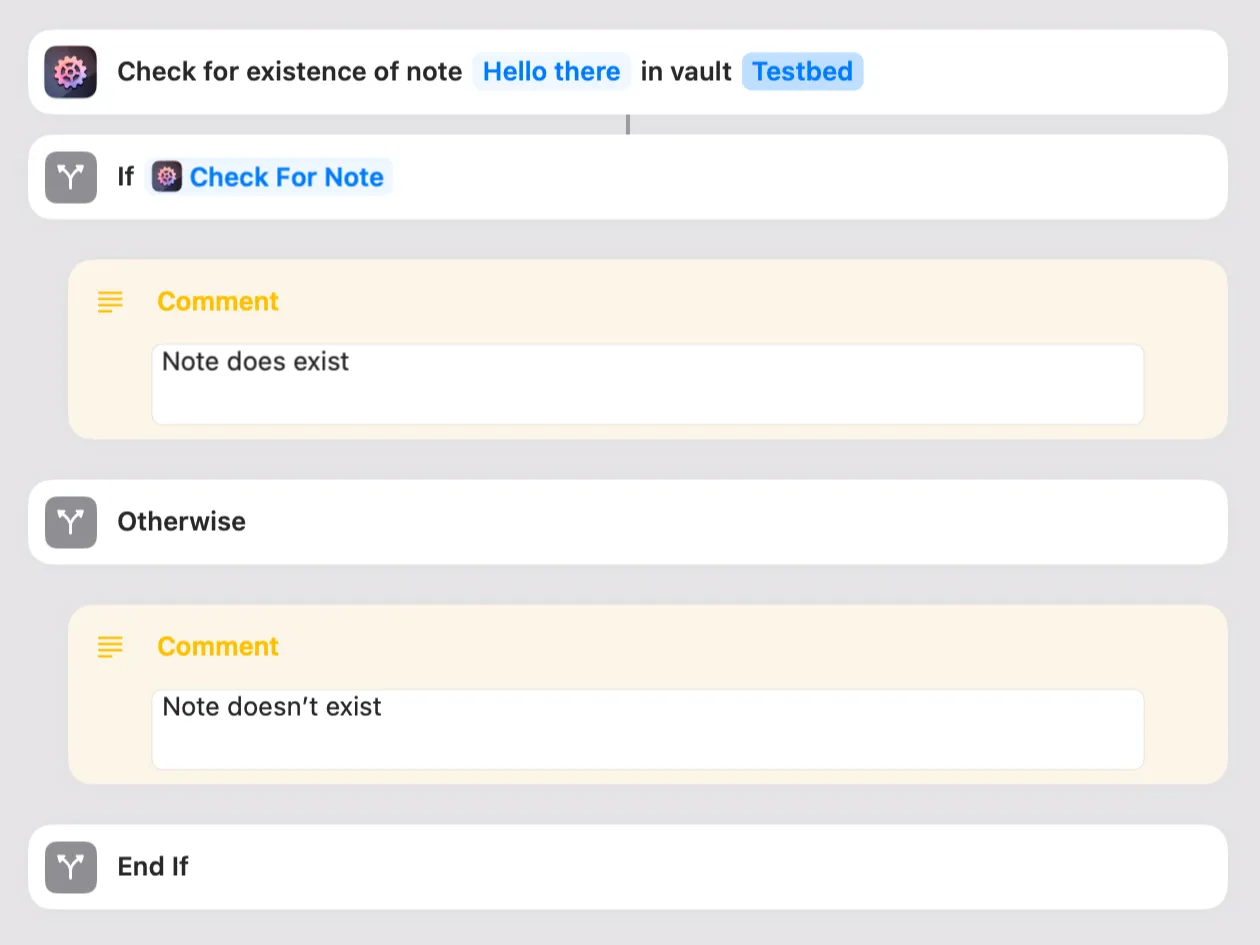The width and height of the screenshot is (1260, 945).
Task: Click the Comment label above Note does exist
Action: [x=217, y=301]
